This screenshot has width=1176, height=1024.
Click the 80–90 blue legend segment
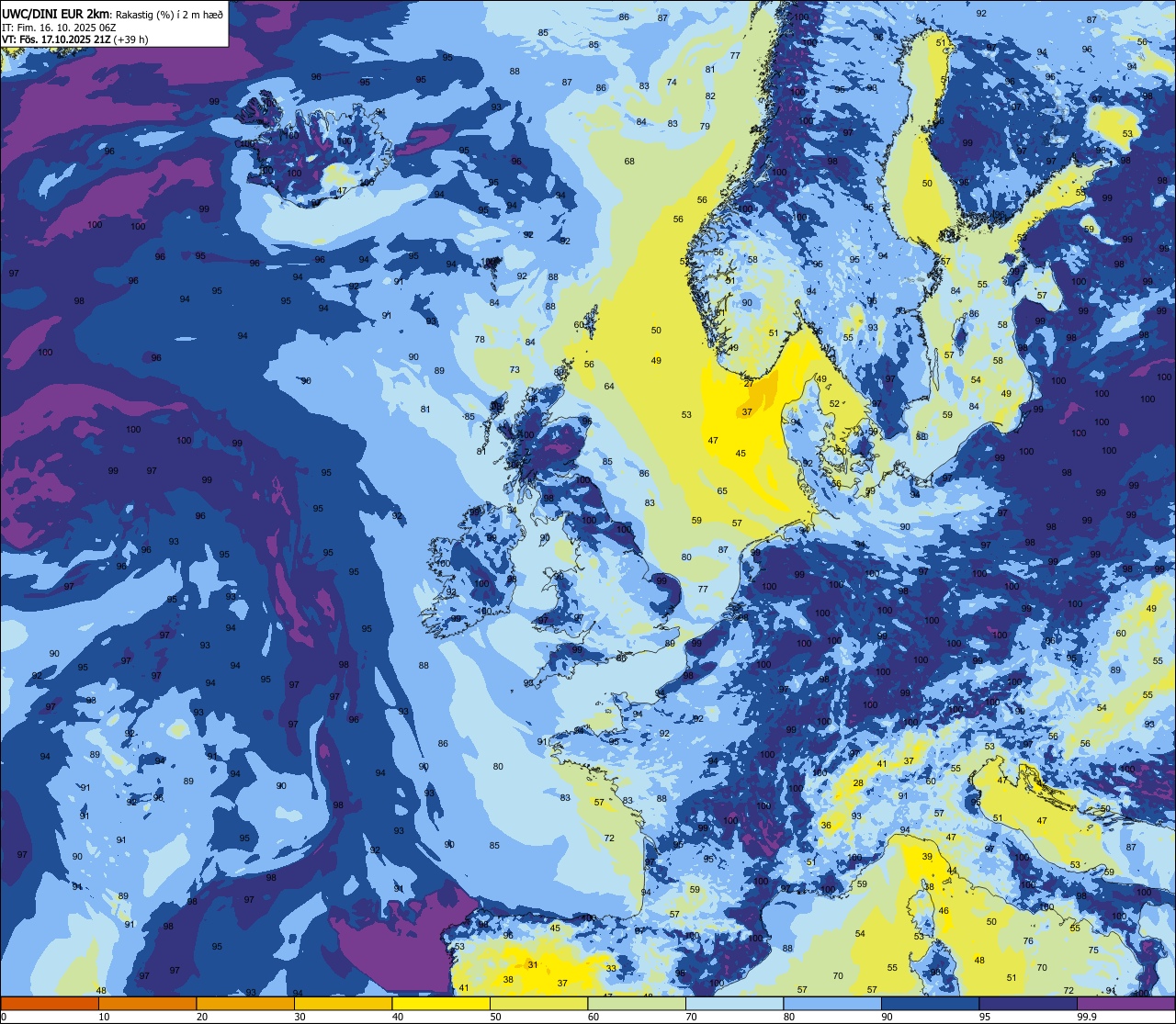[x=832, y=1003]
